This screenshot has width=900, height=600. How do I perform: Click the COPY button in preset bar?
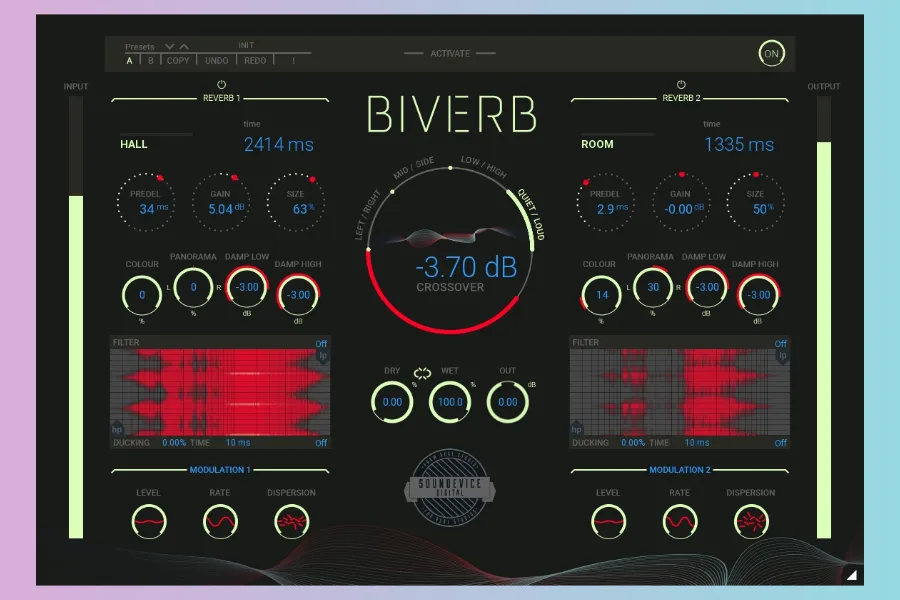coord(178,61)
